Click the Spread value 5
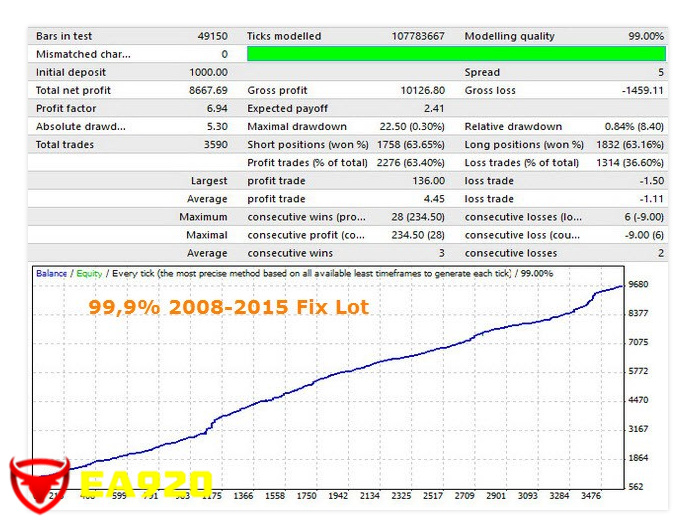The width and height of the screenshot is (685, 525). pyautogui.click(x=660, y=72)
